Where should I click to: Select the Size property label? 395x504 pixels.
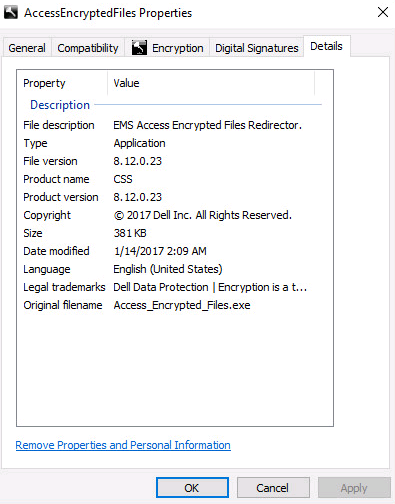pos(33,233)
